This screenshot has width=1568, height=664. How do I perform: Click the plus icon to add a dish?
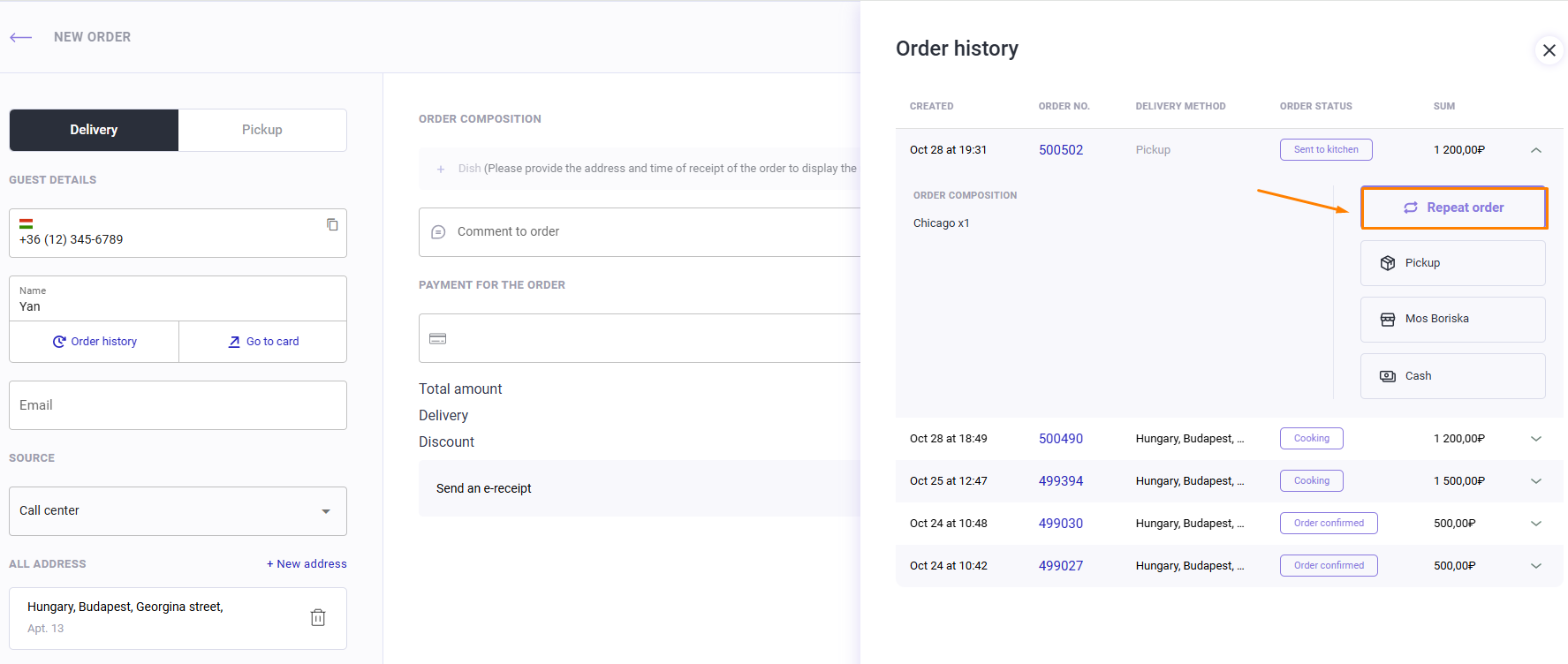tap(441, 169)
